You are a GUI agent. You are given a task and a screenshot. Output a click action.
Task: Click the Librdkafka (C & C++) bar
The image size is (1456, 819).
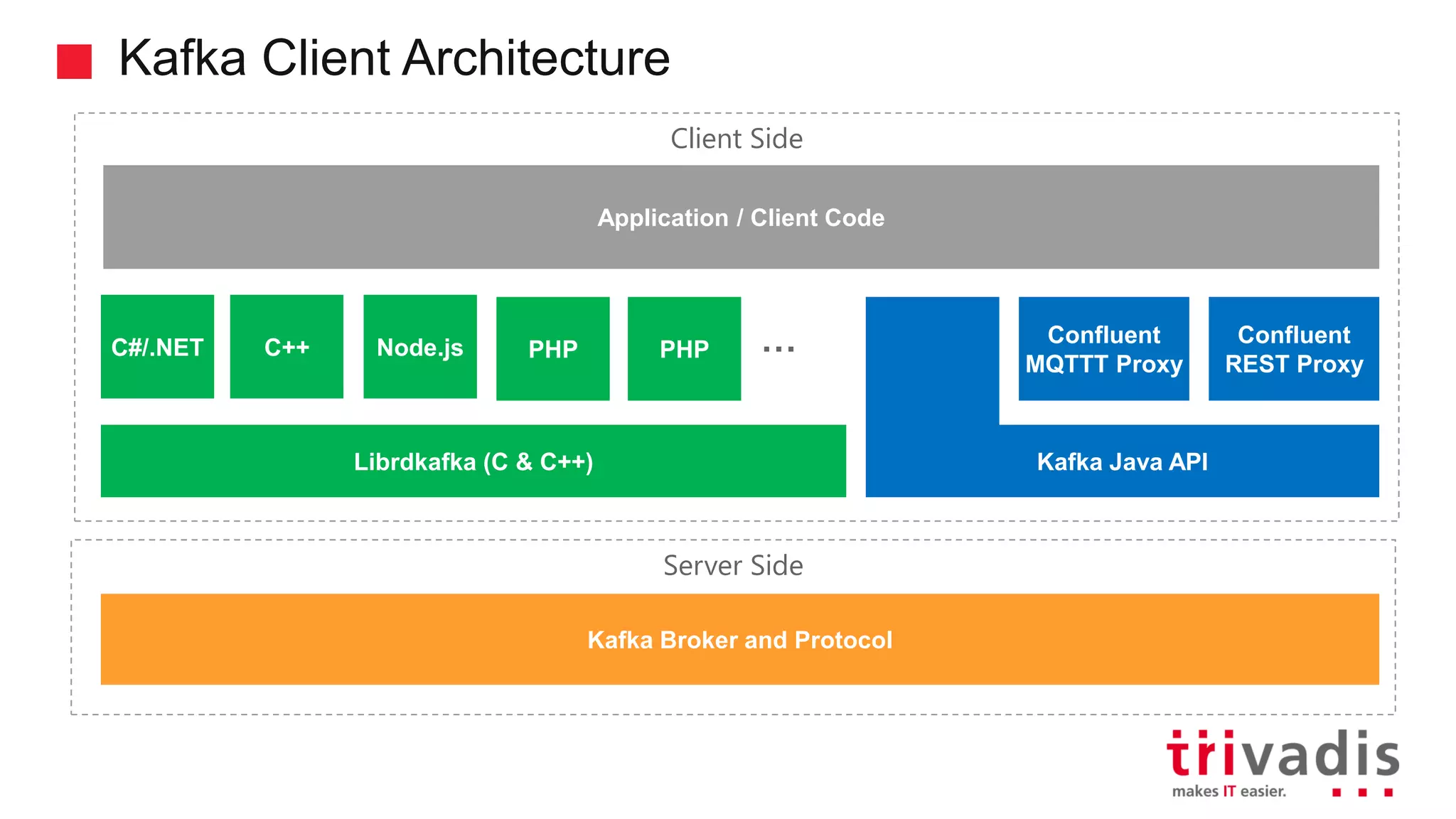pos(473,461)
